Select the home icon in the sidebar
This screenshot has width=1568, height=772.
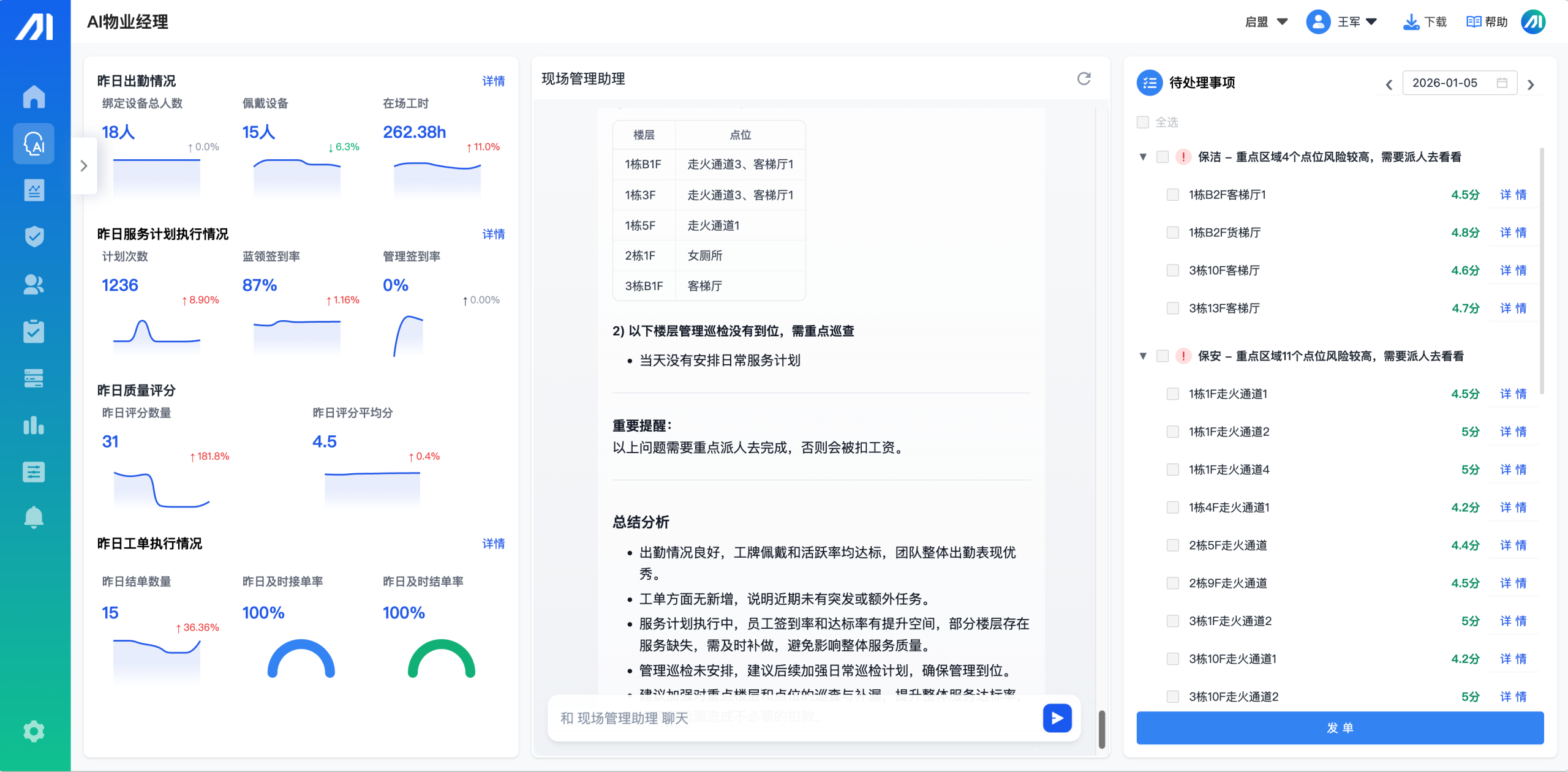click(34, 96)
